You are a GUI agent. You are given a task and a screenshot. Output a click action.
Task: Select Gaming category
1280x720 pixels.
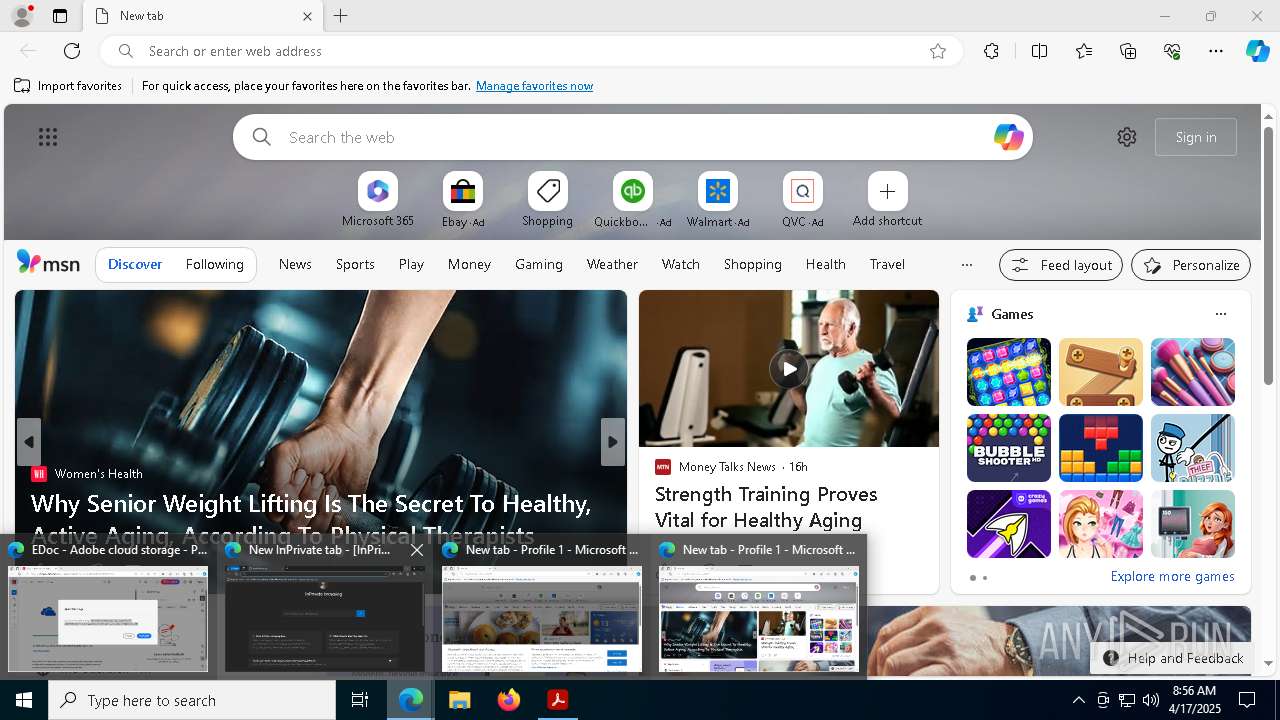pyautogui.click(x=539, y=265)
